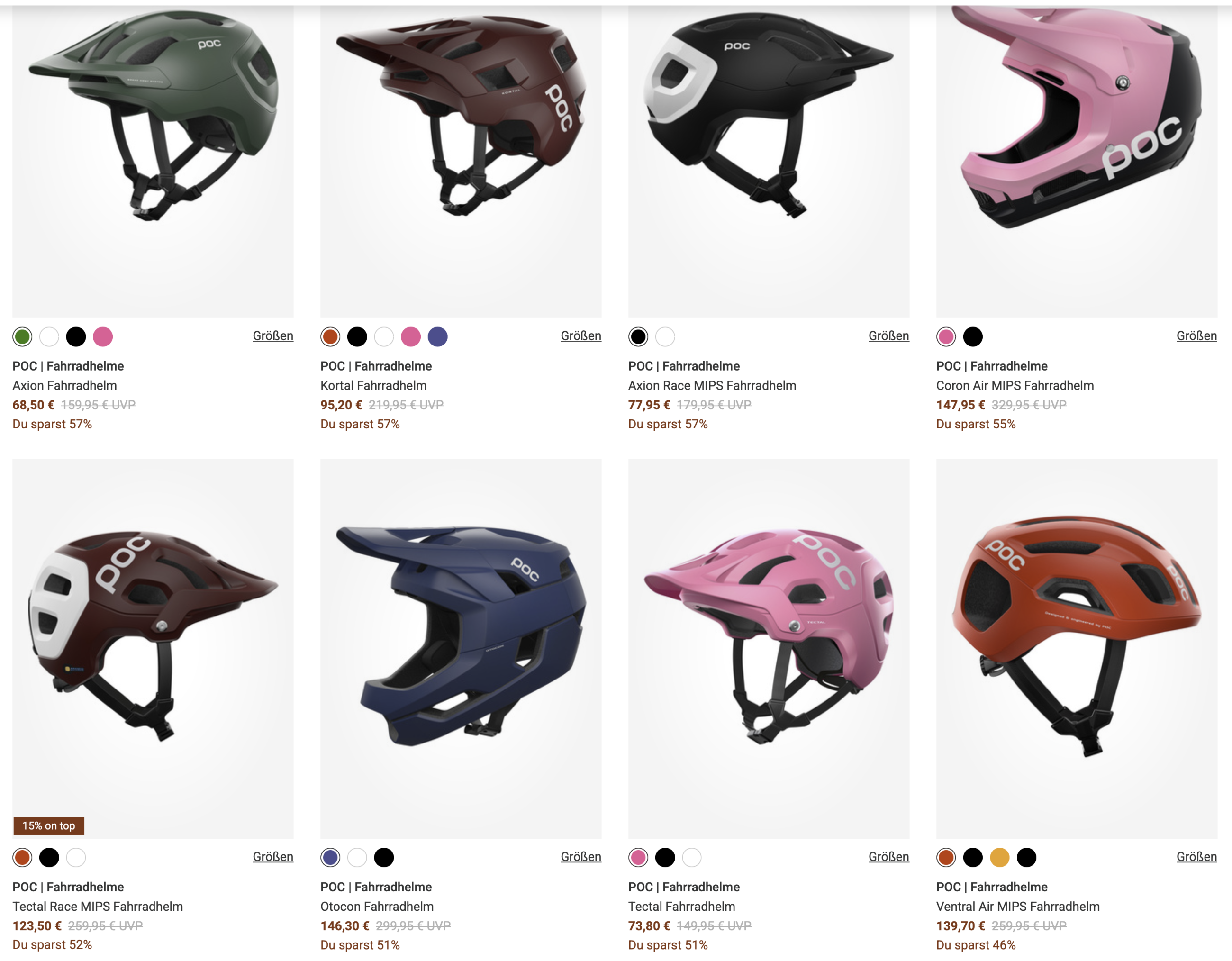
Task: Show Größen for Otocon Fahrradhelm
Action: (581, 857)
